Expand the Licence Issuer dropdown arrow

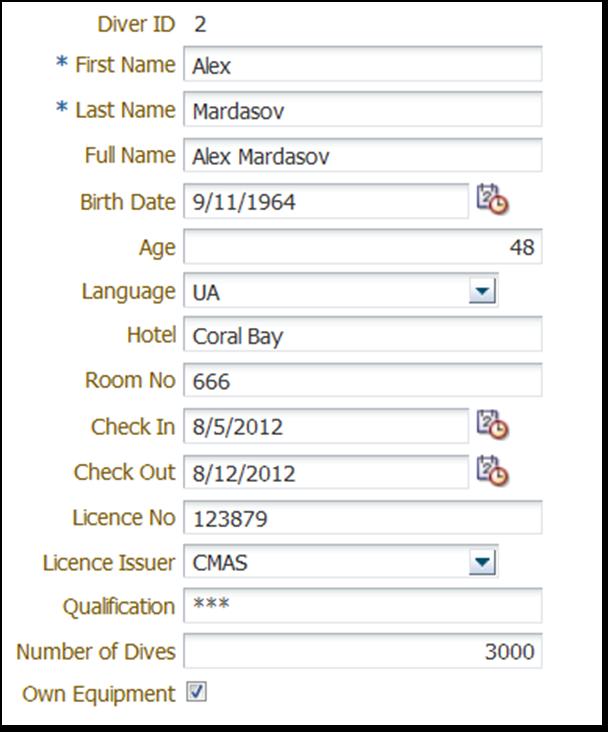482,561
